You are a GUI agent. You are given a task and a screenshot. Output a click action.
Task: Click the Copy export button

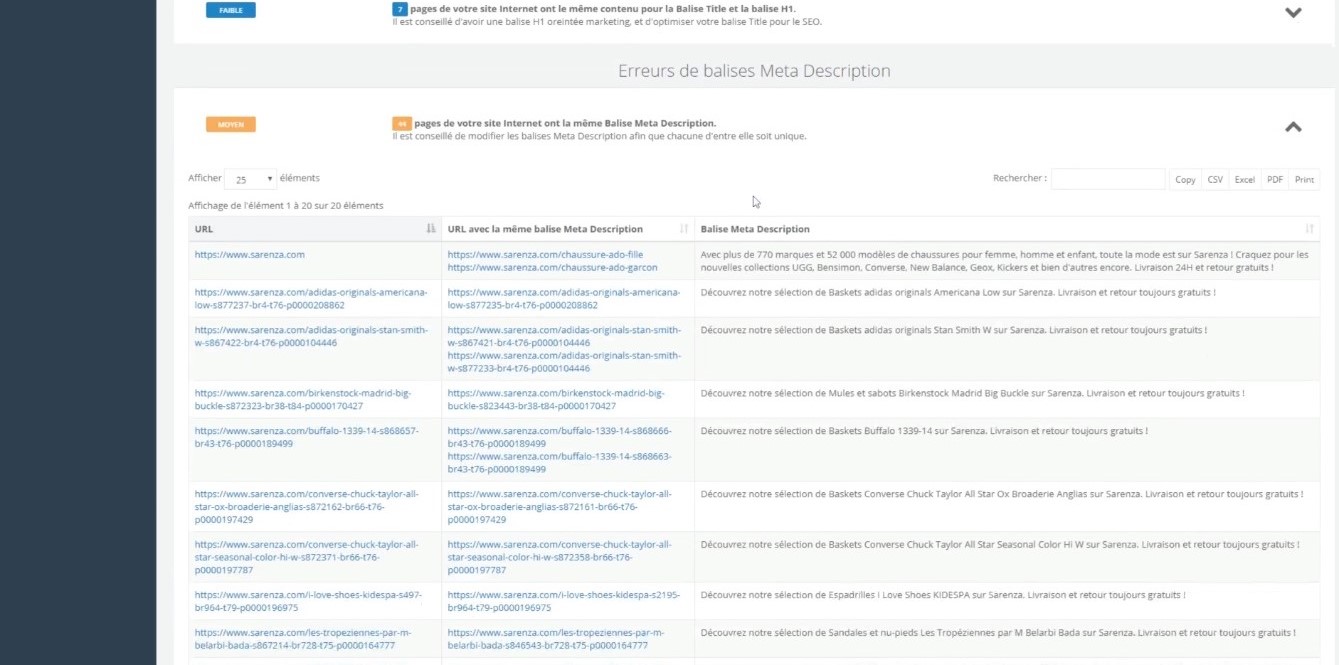[1185, 179]
